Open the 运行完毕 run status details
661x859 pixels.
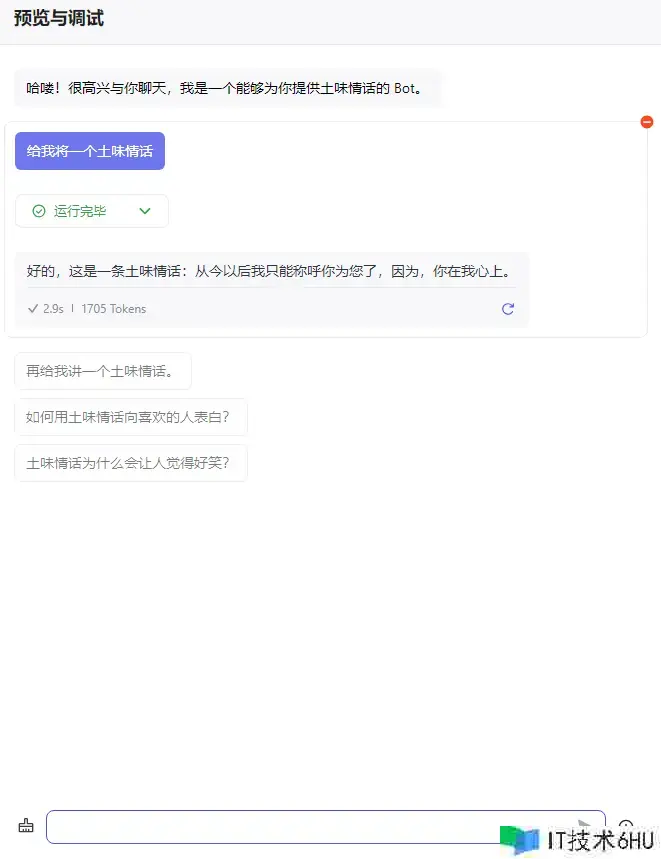click(x=80, y=211)
